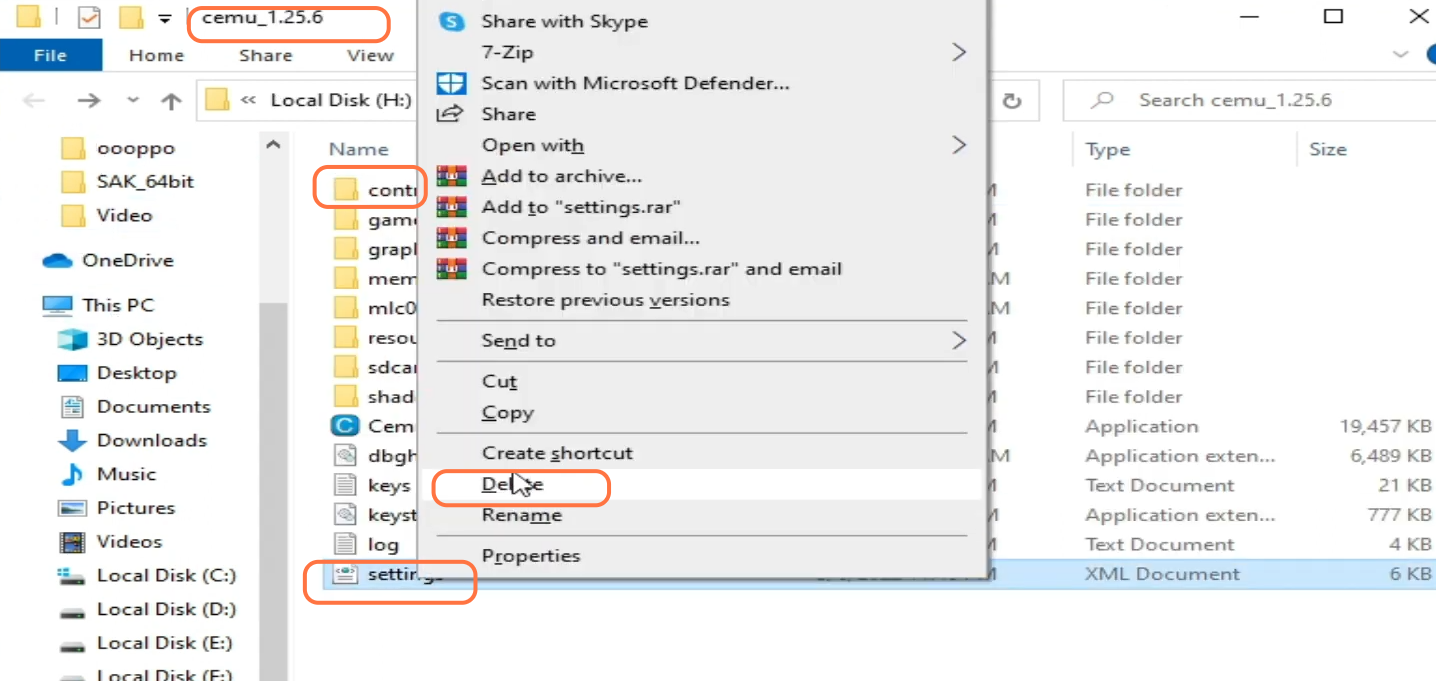Click the Refresh button in address bar

point(1012,101)
